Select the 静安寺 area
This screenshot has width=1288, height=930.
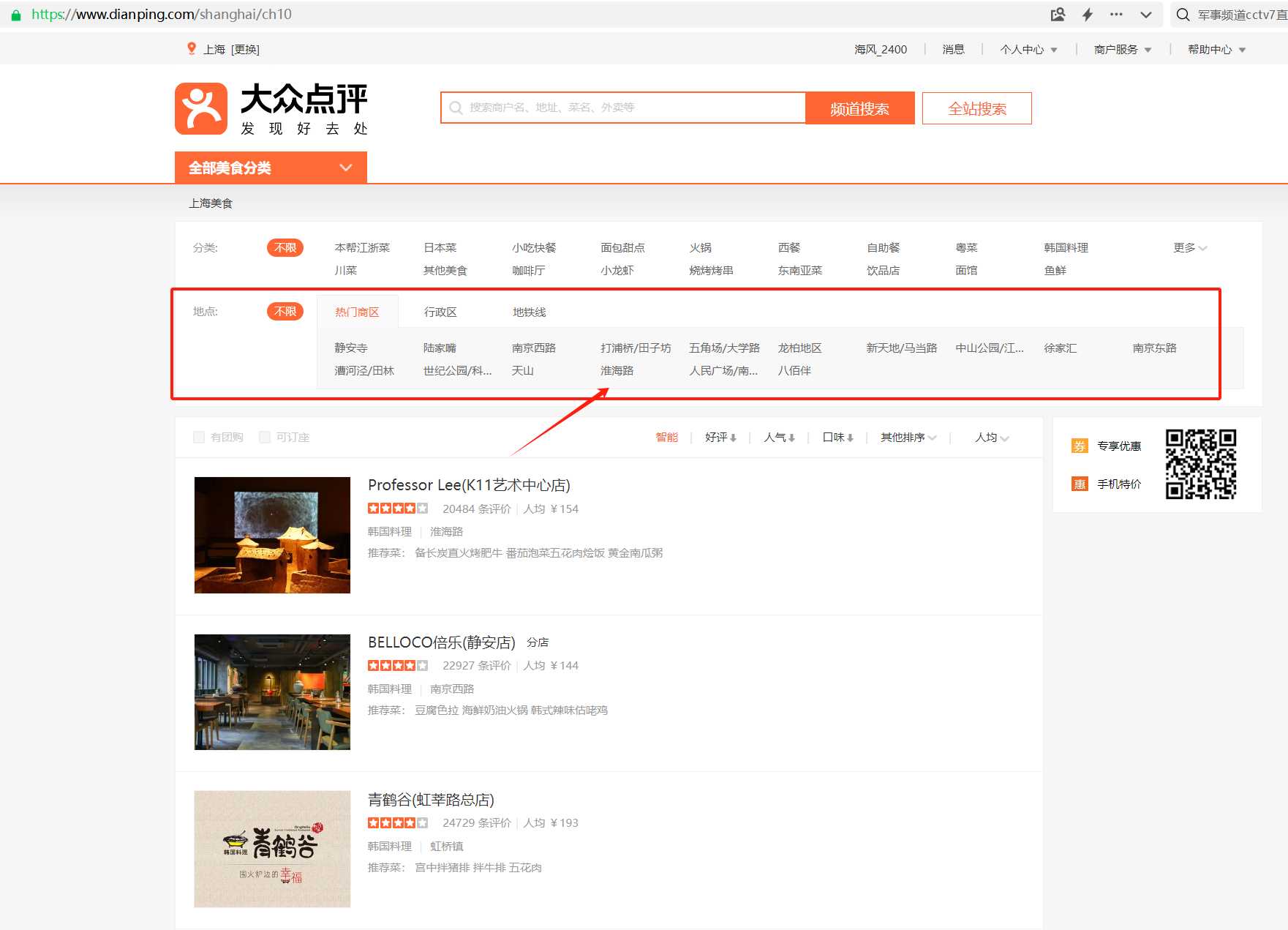[351, 348]
